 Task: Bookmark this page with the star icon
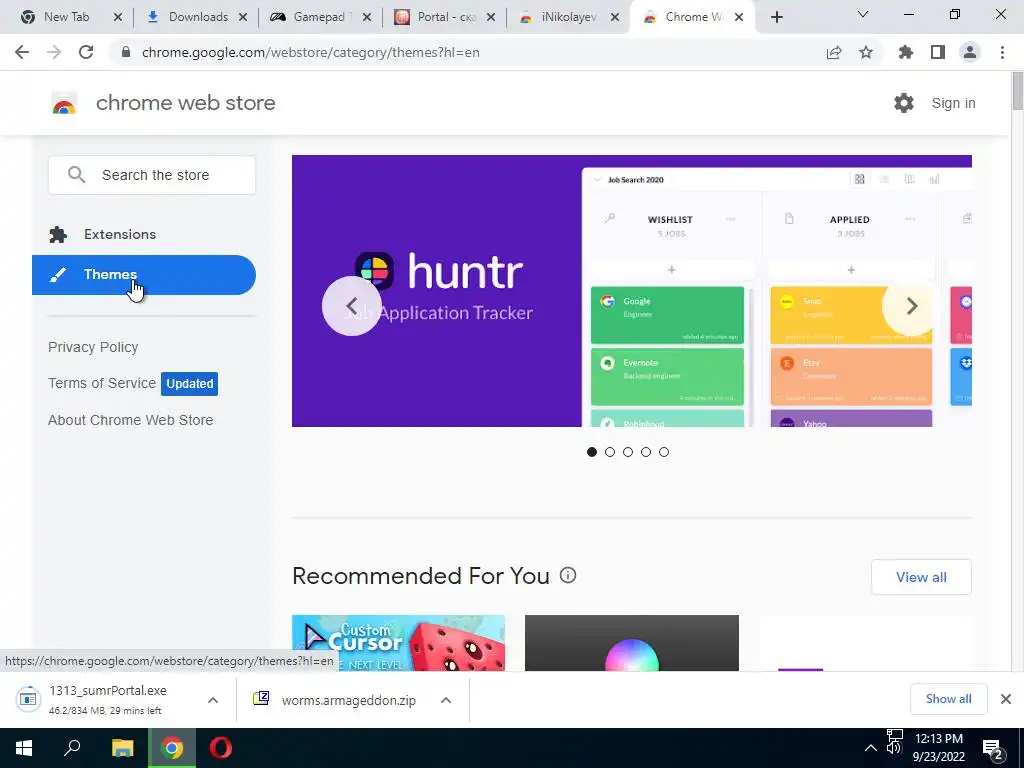[866, 52]
